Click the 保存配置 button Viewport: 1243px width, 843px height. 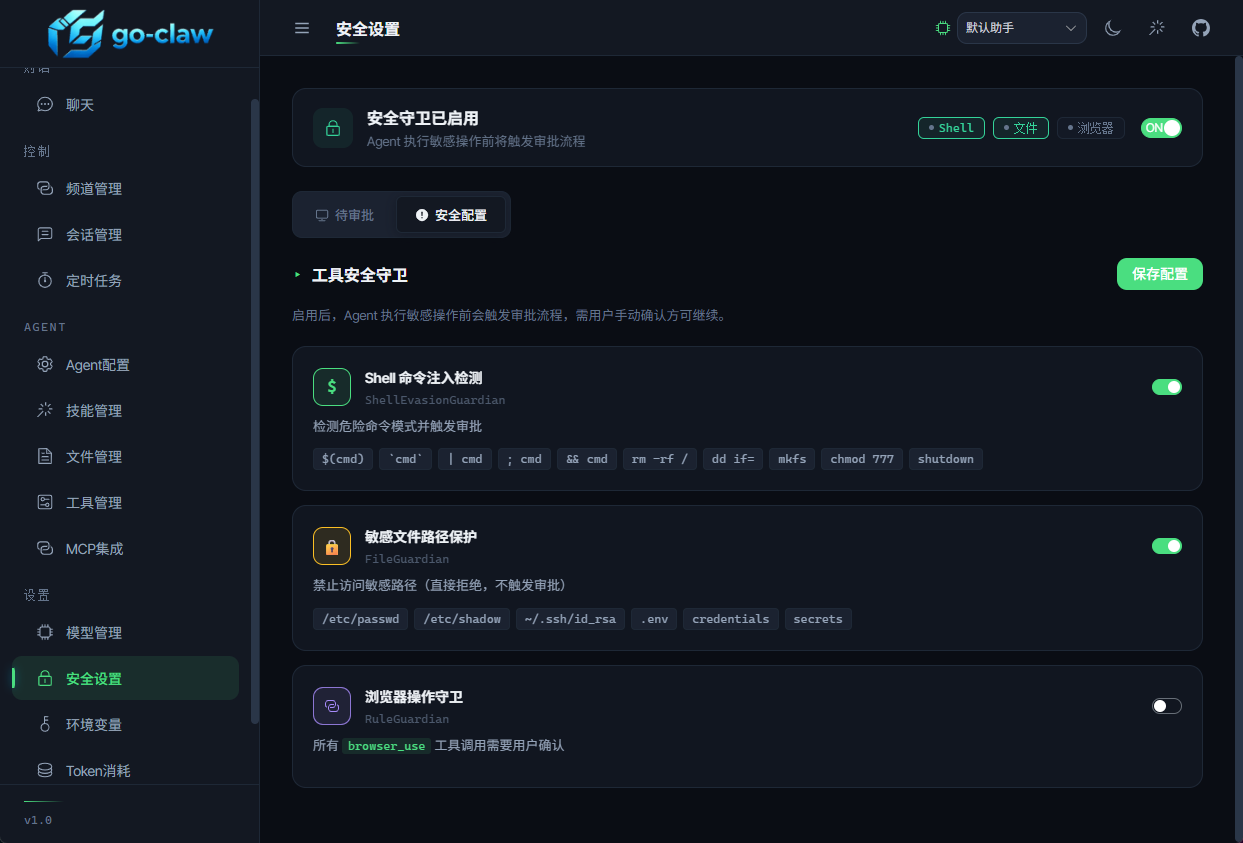(1160, 274)
